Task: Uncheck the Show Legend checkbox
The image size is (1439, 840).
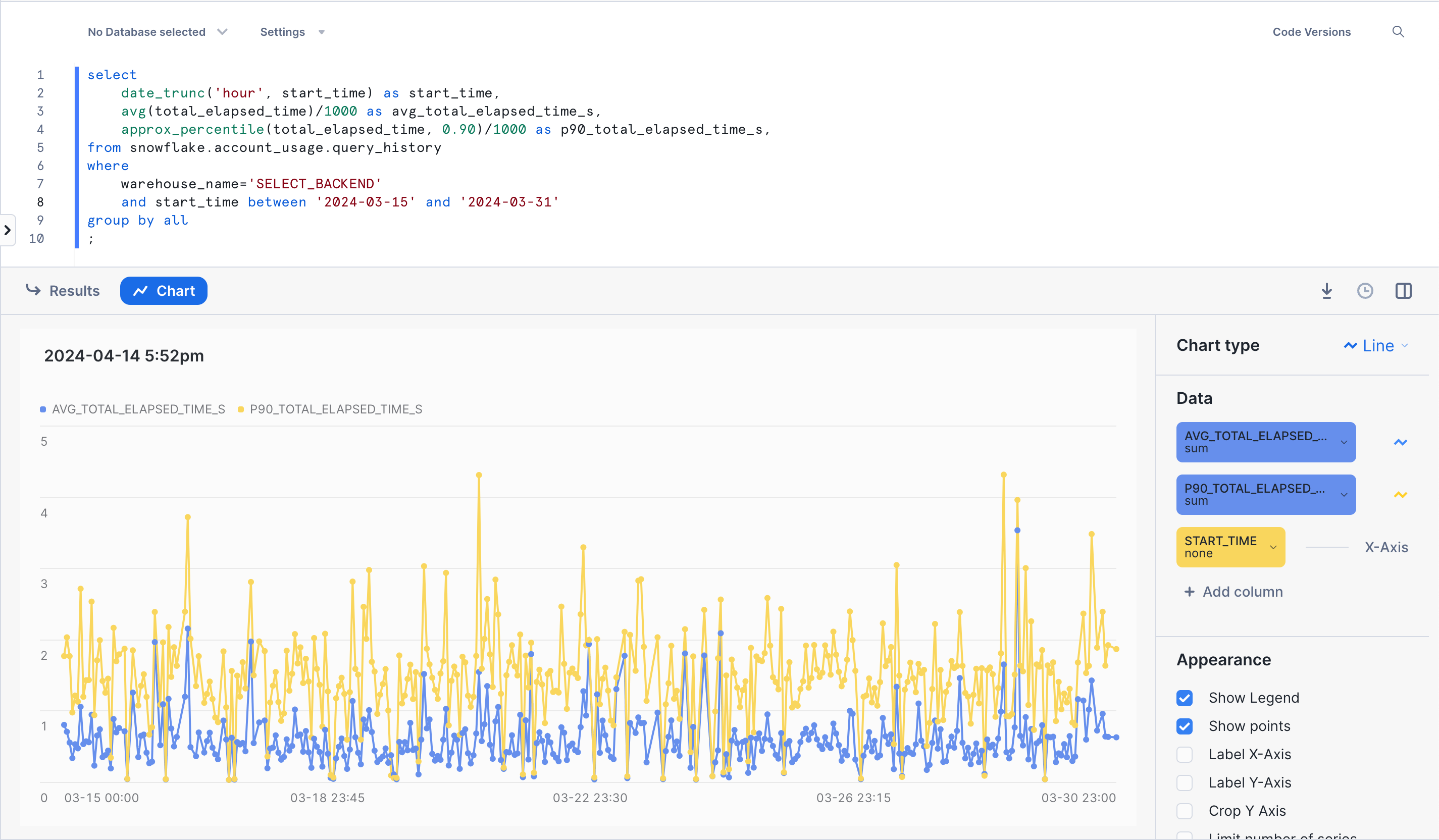Action: [x=1185, y=698]
